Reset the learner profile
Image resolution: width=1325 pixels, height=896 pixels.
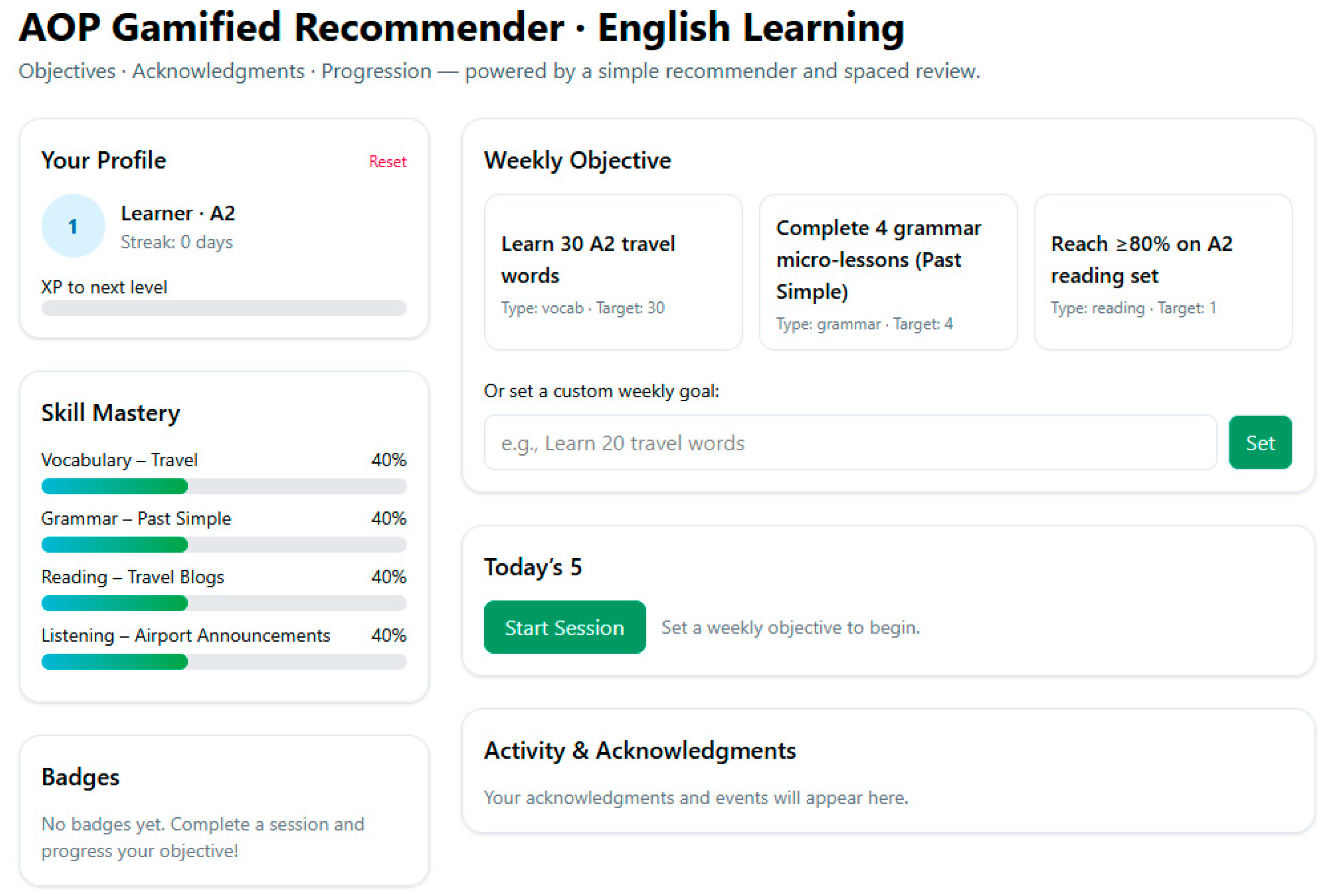pos(387,161)
